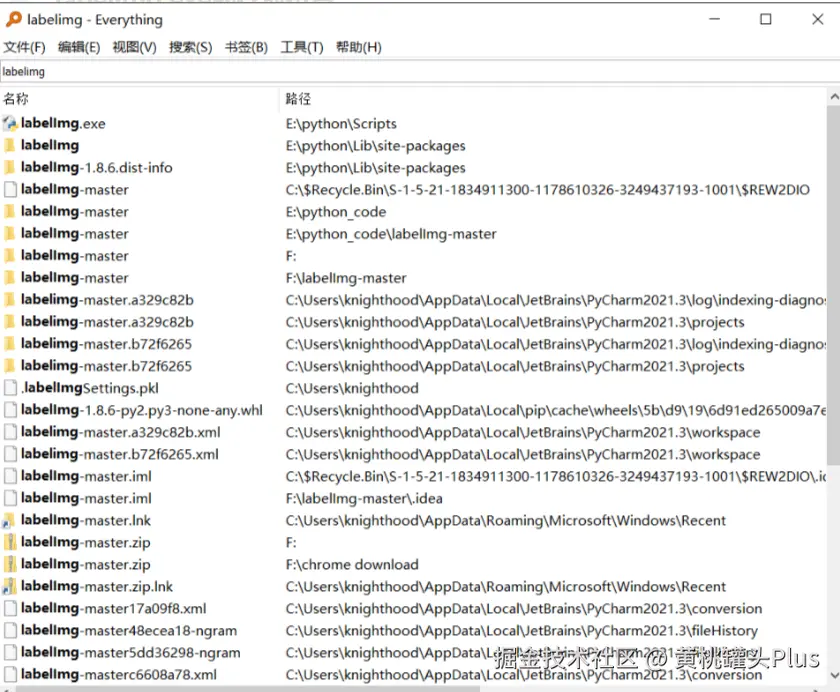Click the pip cache wheels path
Image resolution: width=840 pixels, height=692 pixels.
pos(556,410)
